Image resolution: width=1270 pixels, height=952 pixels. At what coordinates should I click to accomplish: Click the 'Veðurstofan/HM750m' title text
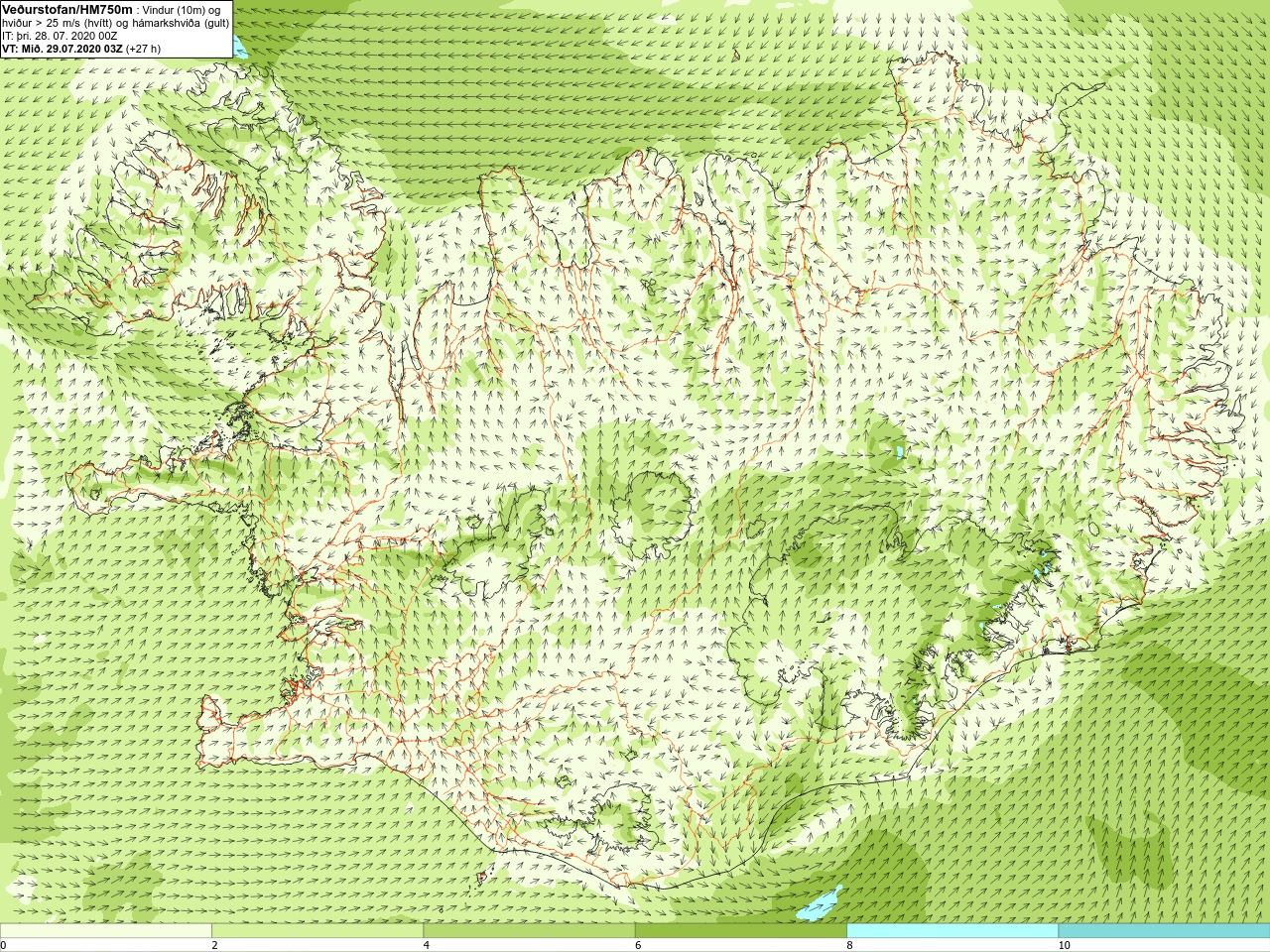click(x=66, y=9)
